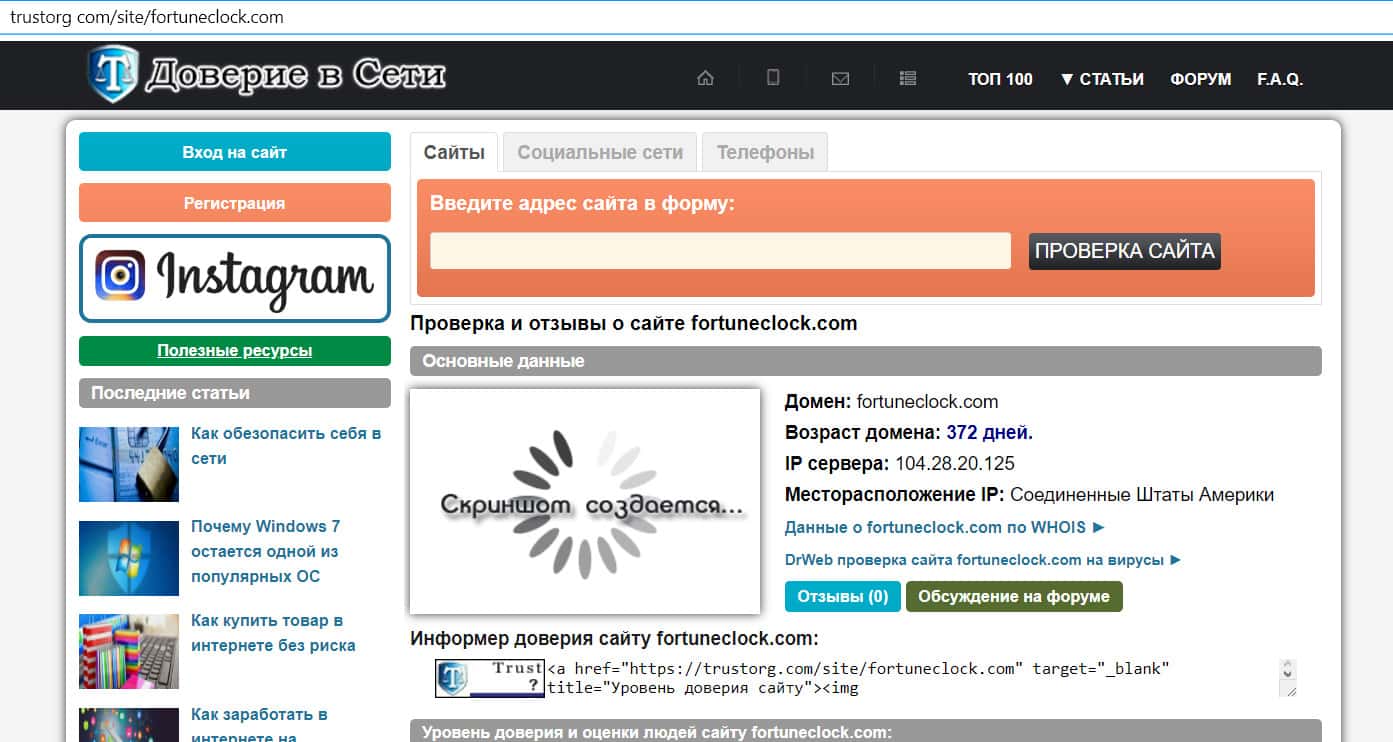Click the Вход на сайт button

point(235,152)
